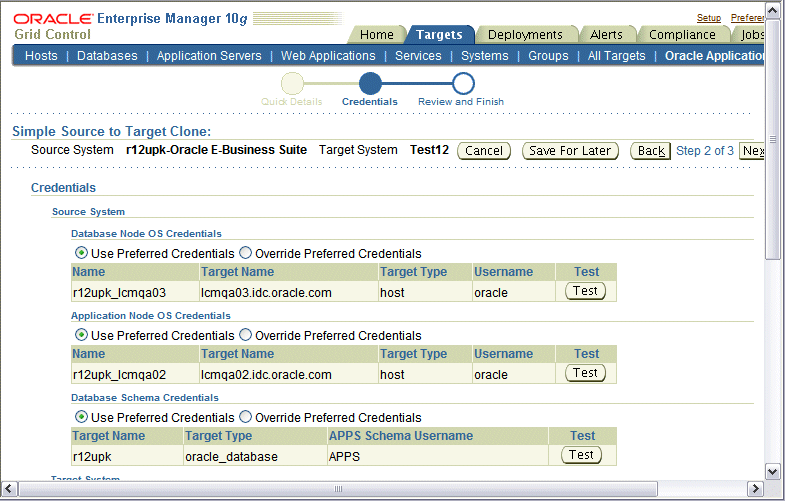
Task: Click the Quick Details step circle
Action: (x=292, y=84)
